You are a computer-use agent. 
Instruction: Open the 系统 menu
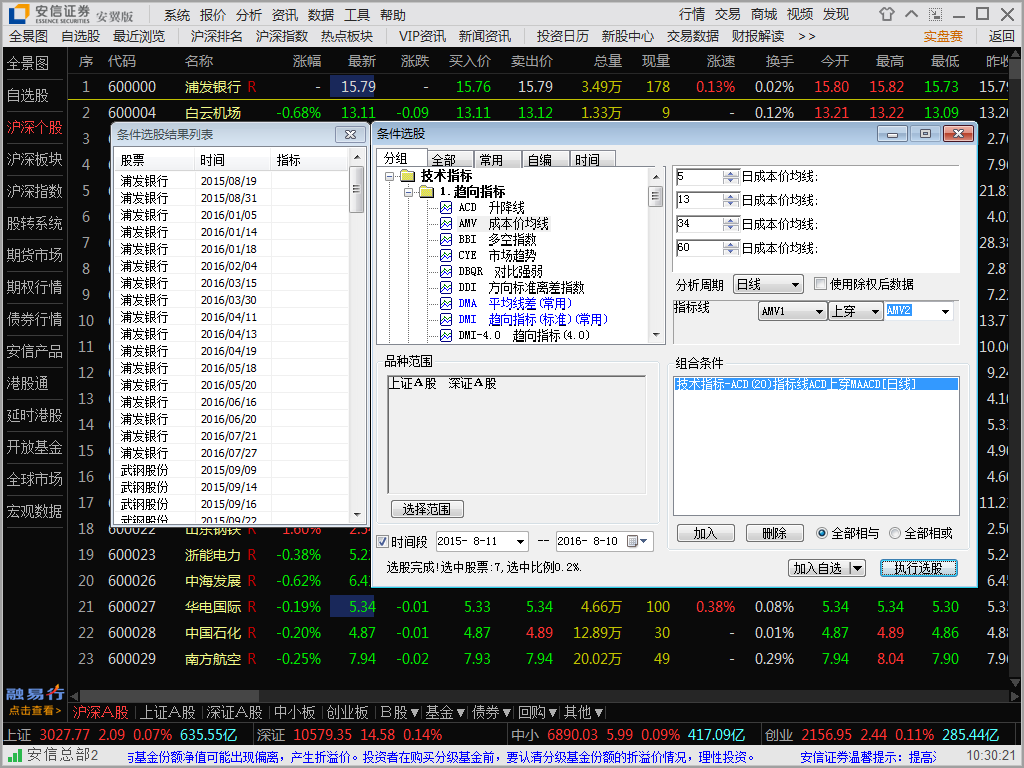(x=177, y=15)
